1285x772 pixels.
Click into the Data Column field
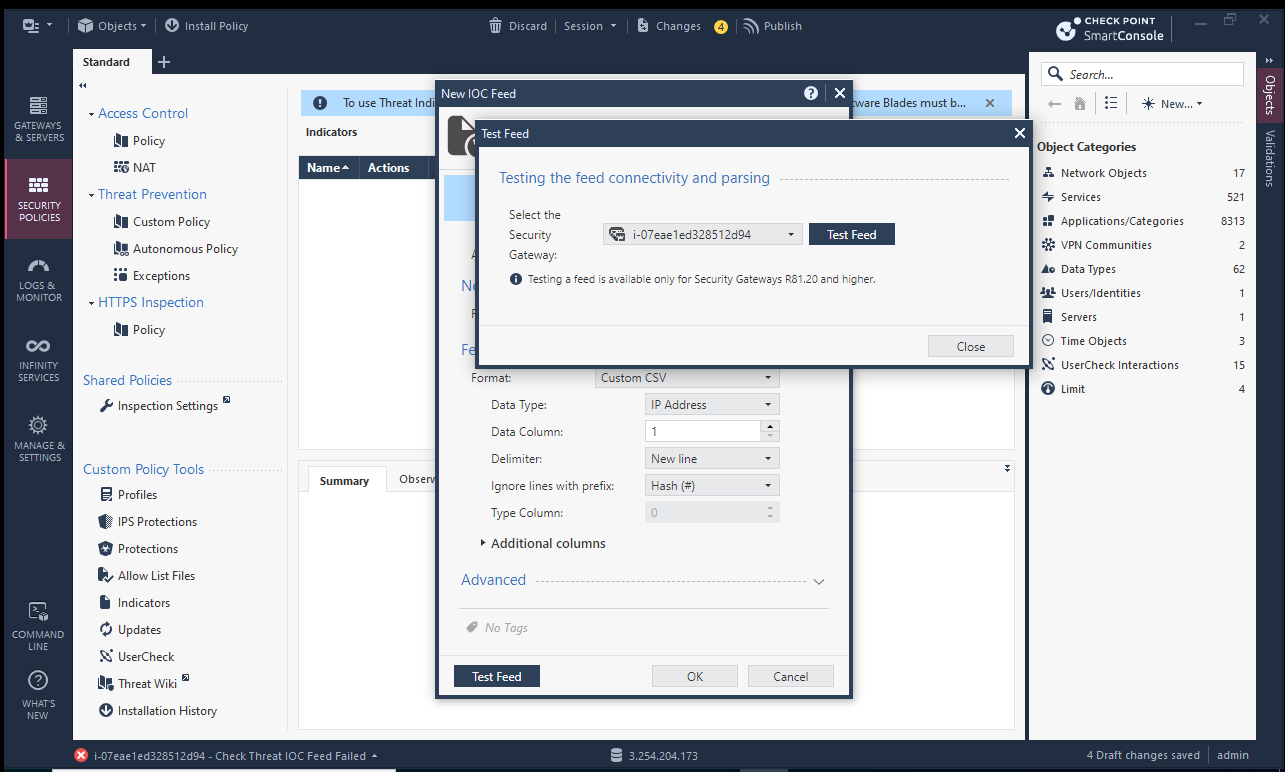pyautogui.click(x=702, y=432)
